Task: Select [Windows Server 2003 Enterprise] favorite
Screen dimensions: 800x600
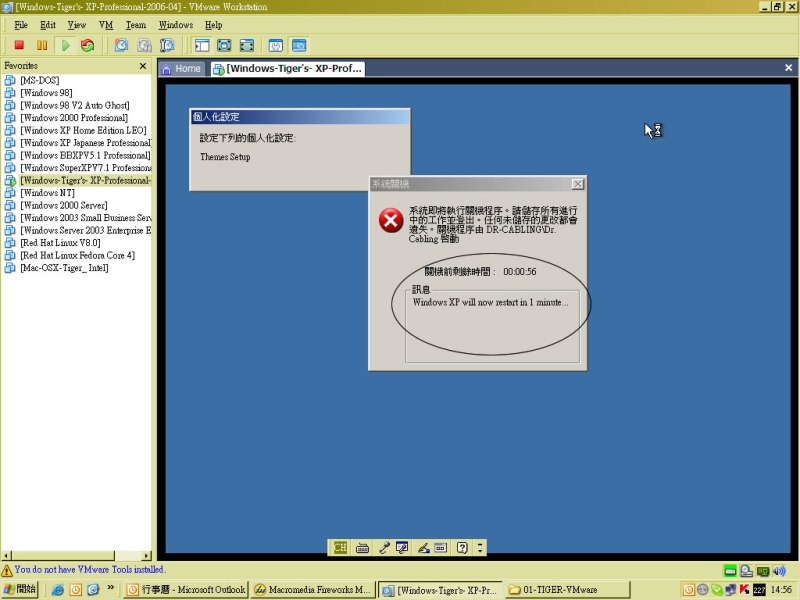Action: tap(85, 230)
